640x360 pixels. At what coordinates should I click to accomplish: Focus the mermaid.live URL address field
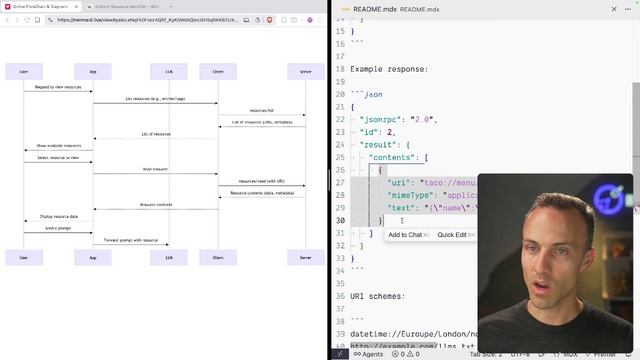(x=147, y=20)
